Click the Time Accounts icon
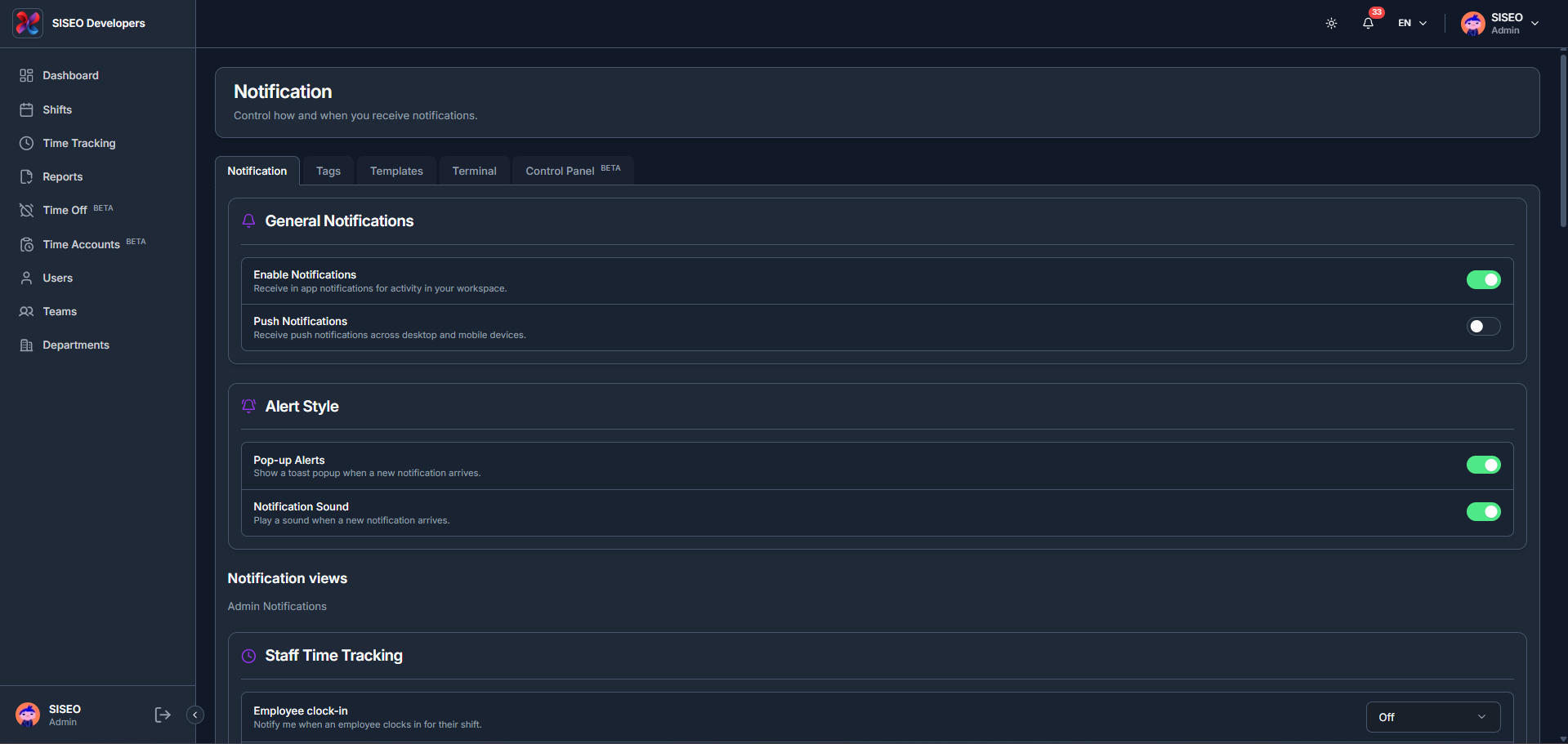 (26, 244)
